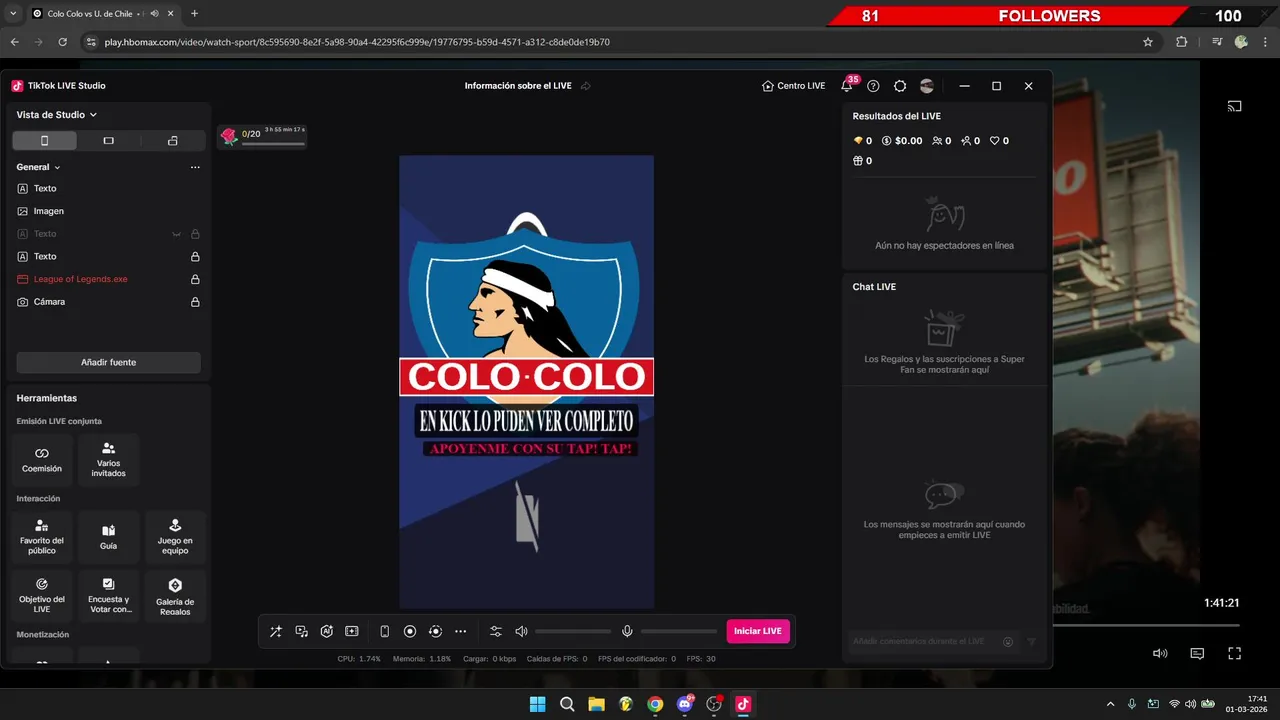Open Windows Start menu
Image resolution: width=1280 pixels, height=720 pixels.
[537, 704]
